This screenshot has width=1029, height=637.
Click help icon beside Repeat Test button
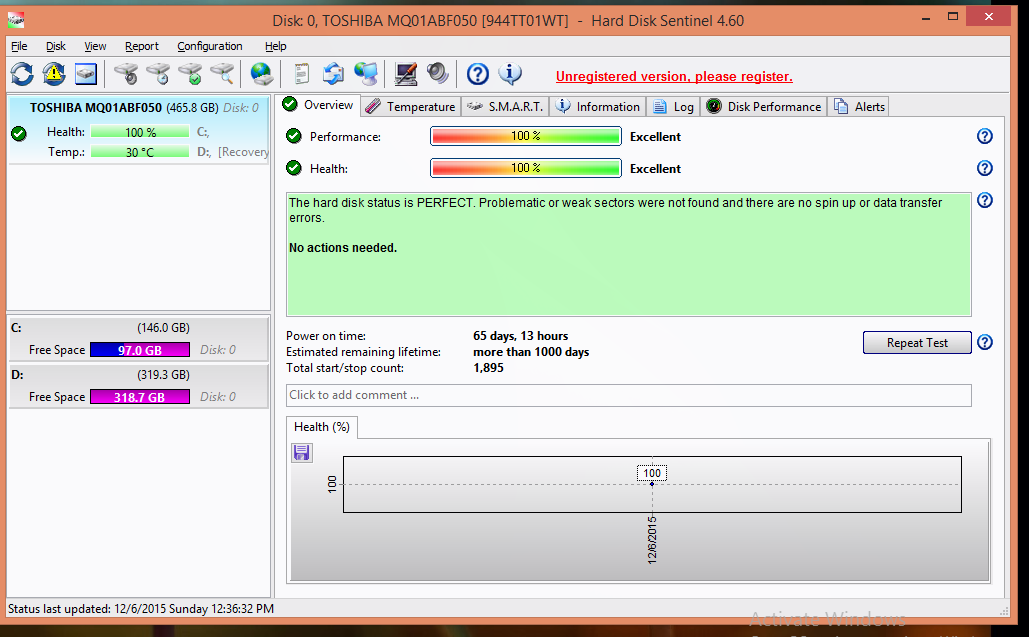984,342
